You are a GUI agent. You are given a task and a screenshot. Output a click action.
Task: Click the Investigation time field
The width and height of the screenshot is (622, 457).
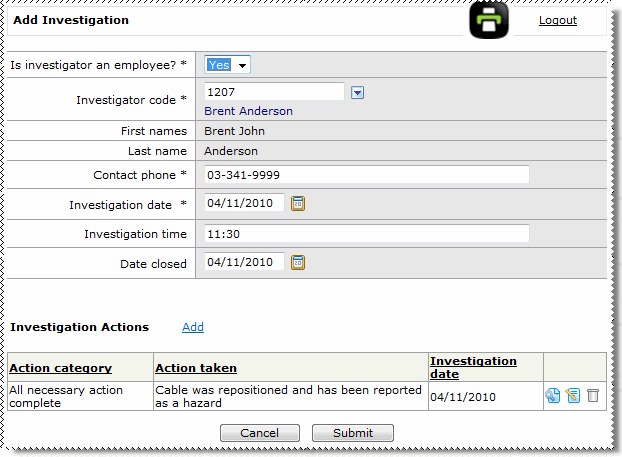click(367, 234)
